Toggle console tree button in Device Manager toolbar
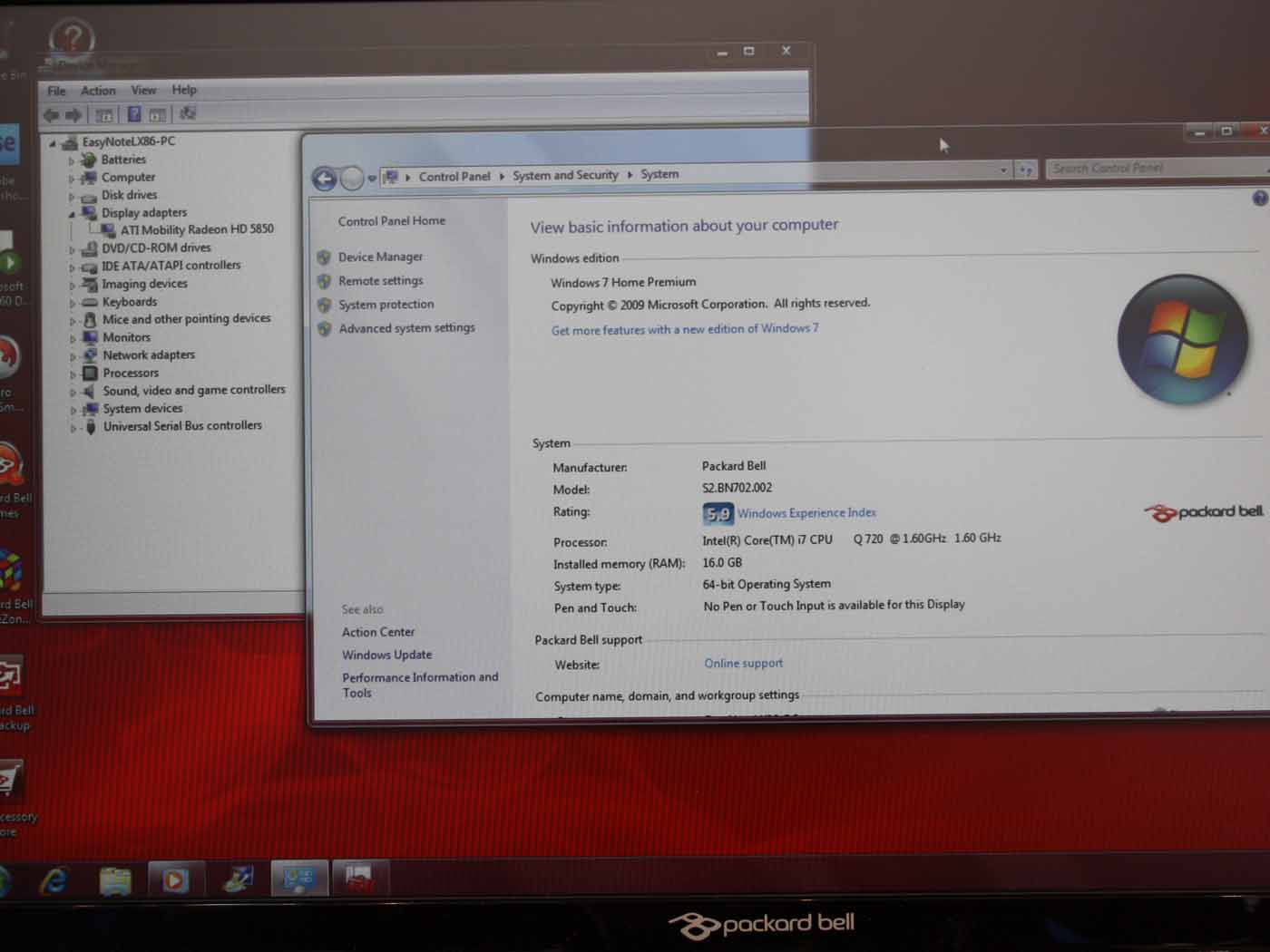This screenshot has height=952, width=1270. tap(104, 114)
